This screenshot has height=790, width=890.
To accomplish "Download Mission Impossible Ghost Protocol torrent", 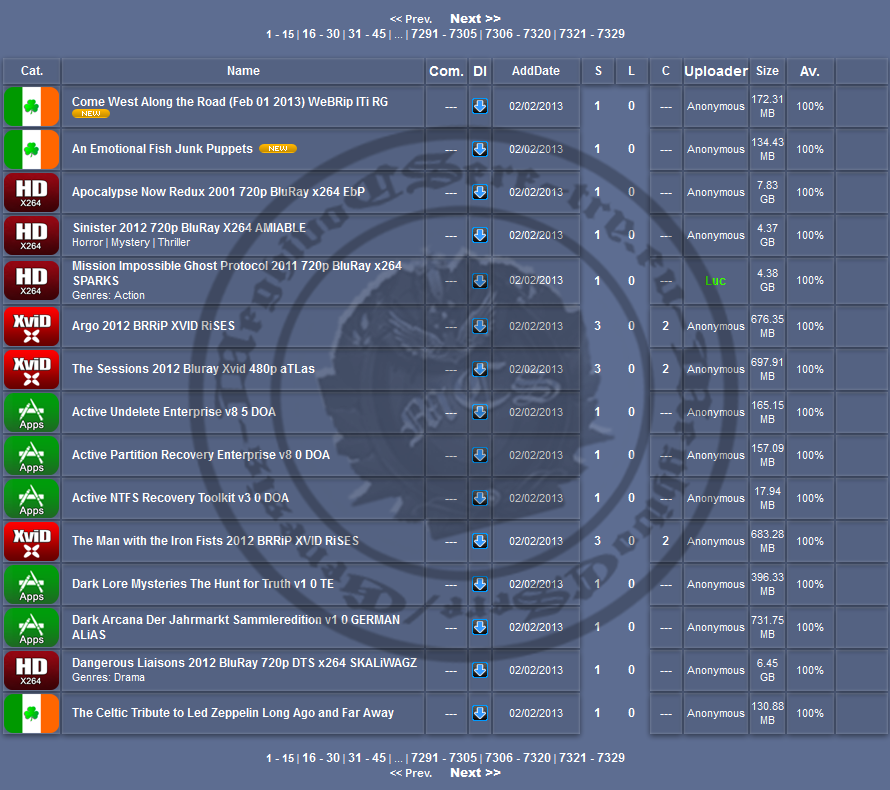I will click(480, 281).
